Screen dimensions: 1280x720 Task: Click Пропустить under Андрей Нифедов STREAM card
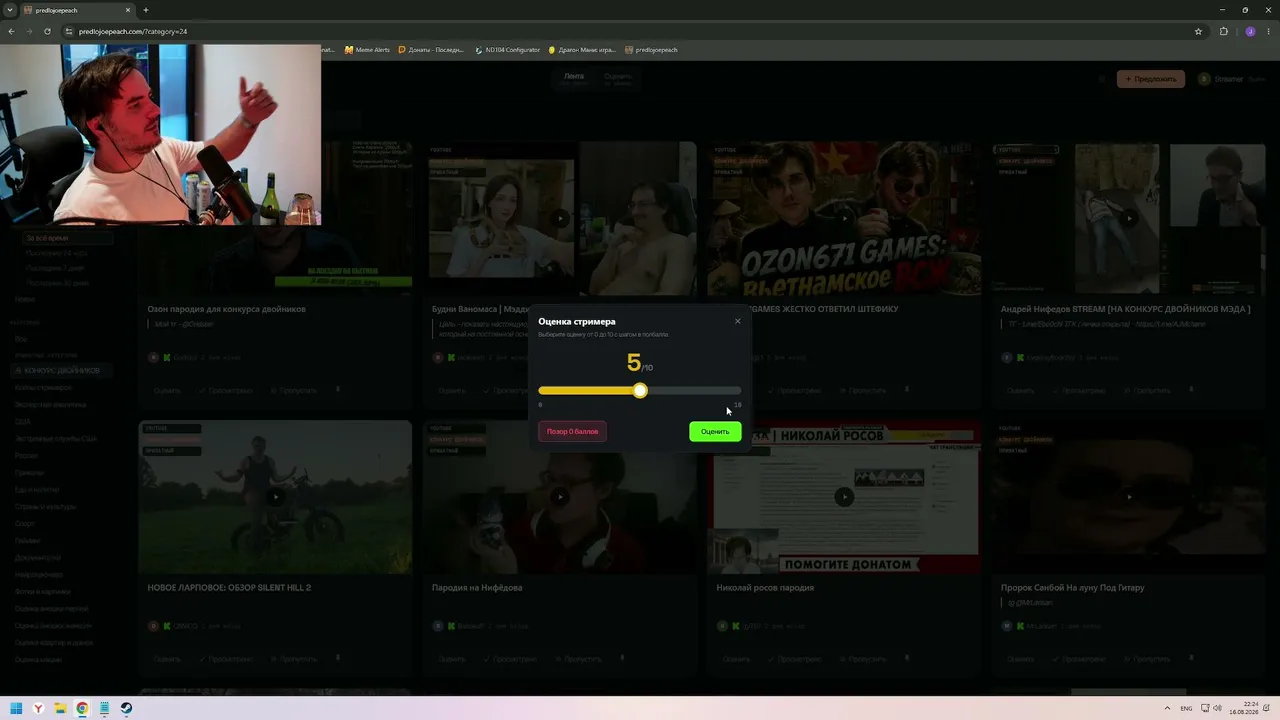point(1146,390)
